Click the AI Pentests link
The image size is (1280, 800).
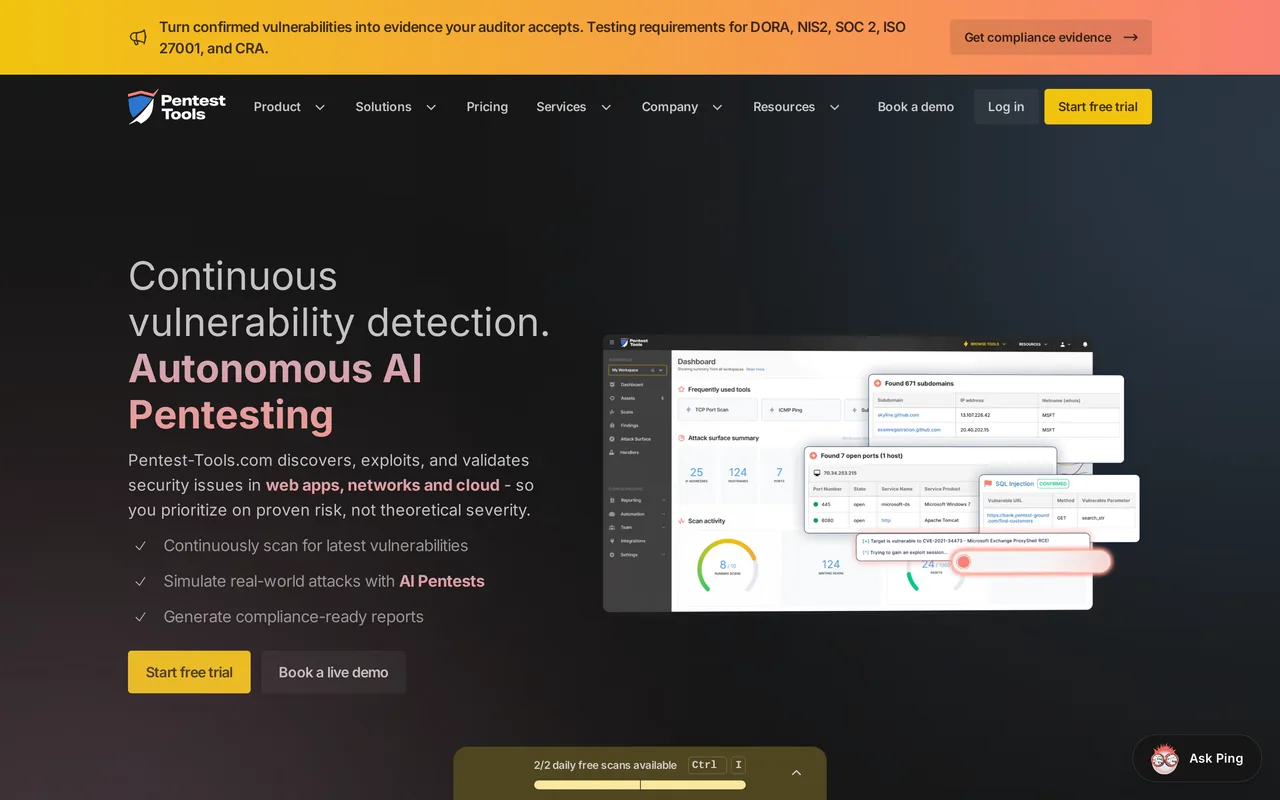[x=442, y=581]
